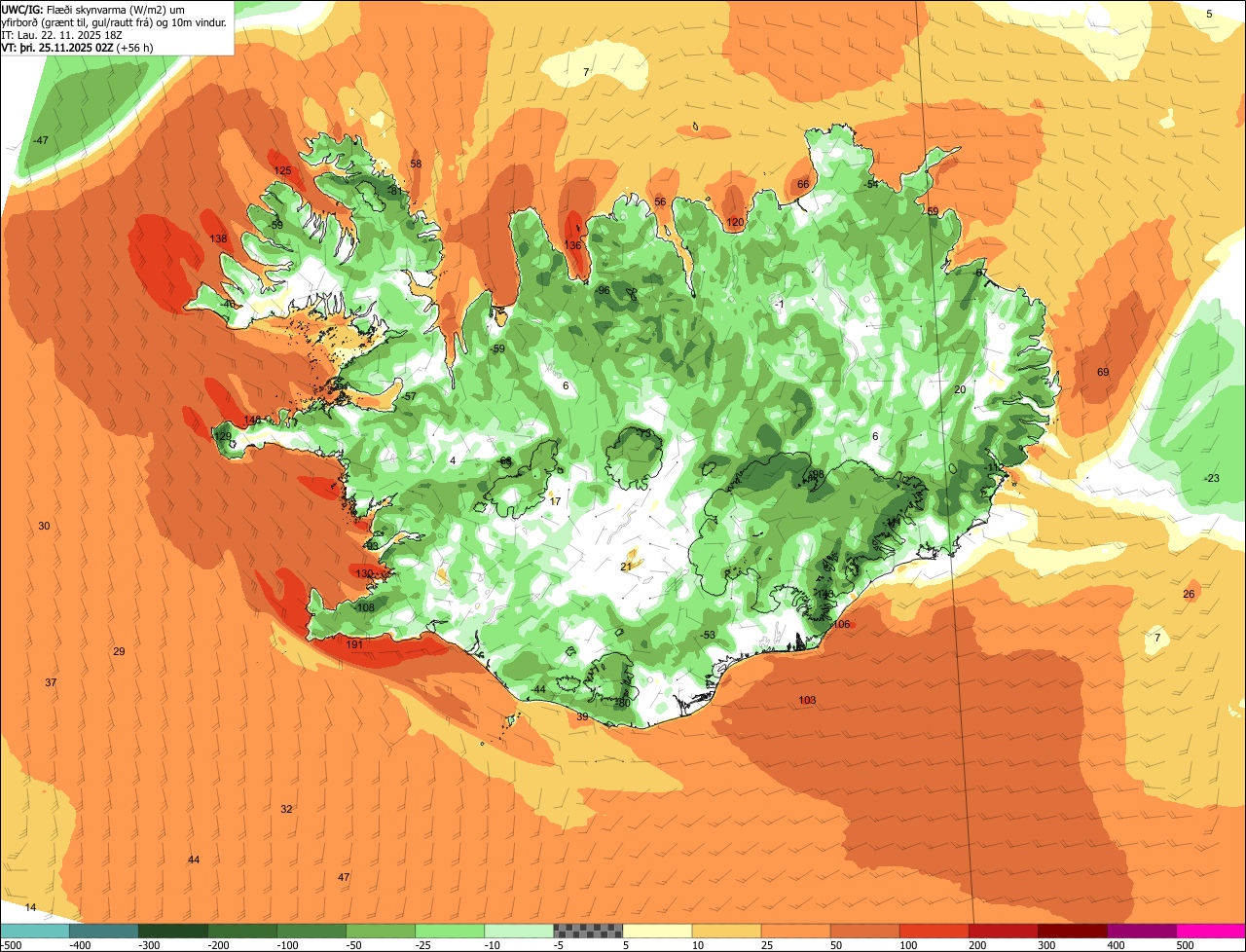Click the valid time 'VT: þri. 25.11.2025 02Z (+56 h)'

78,47
